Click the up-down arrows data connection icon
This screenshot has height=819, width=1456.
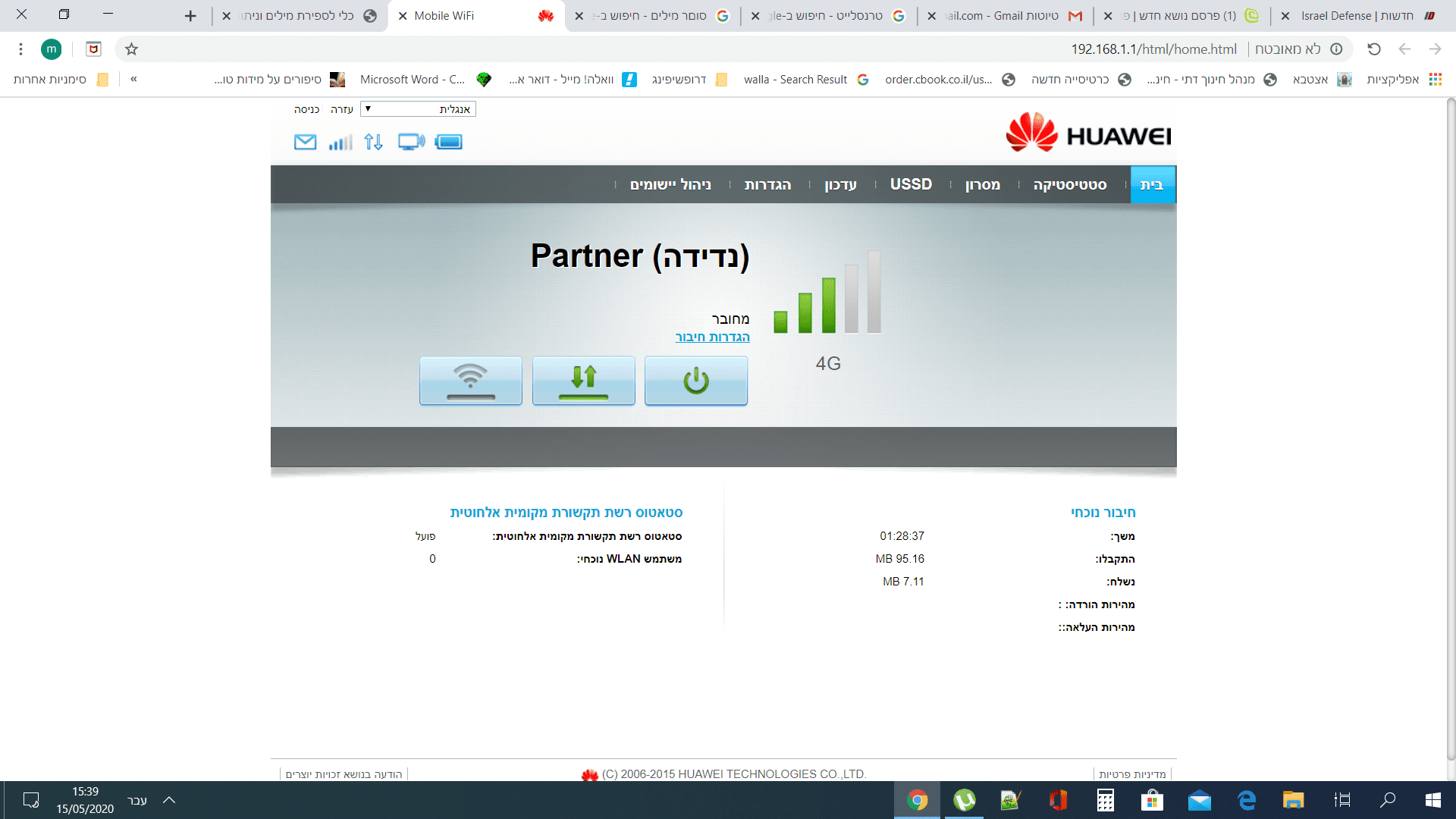[373, 142]
